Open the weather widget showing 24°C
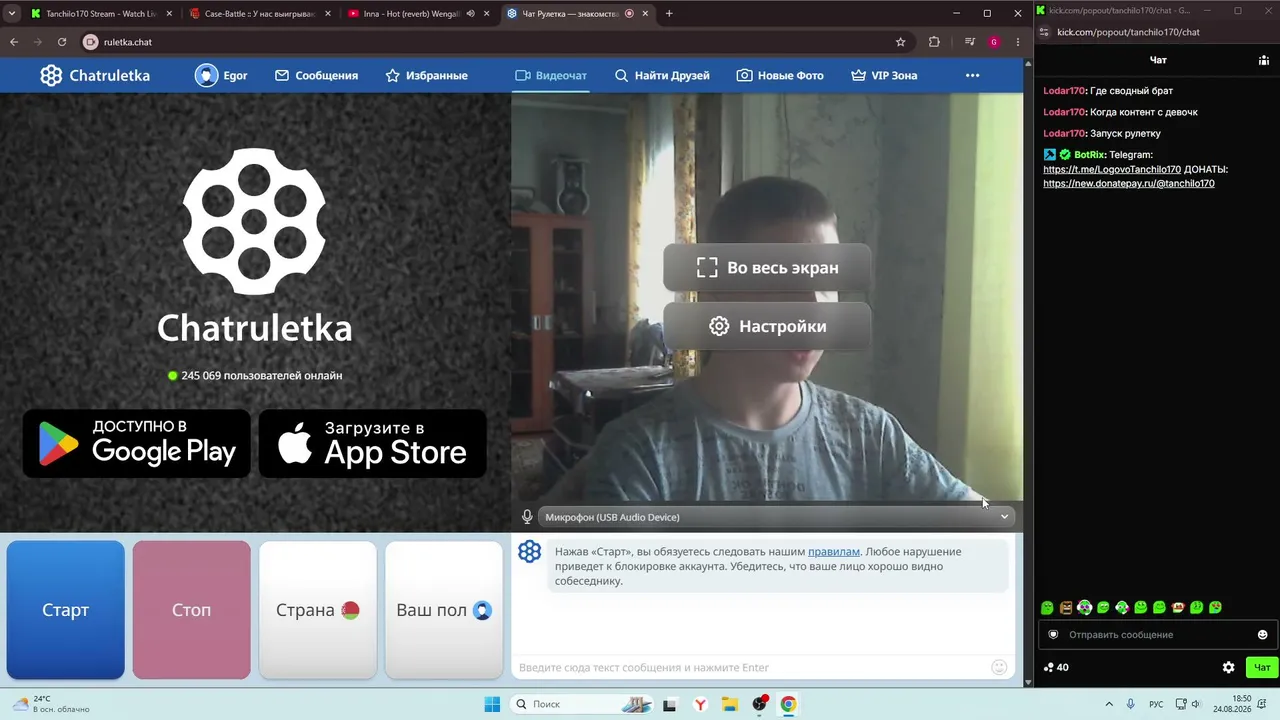1280x720 pixels. tap(50, 704)
